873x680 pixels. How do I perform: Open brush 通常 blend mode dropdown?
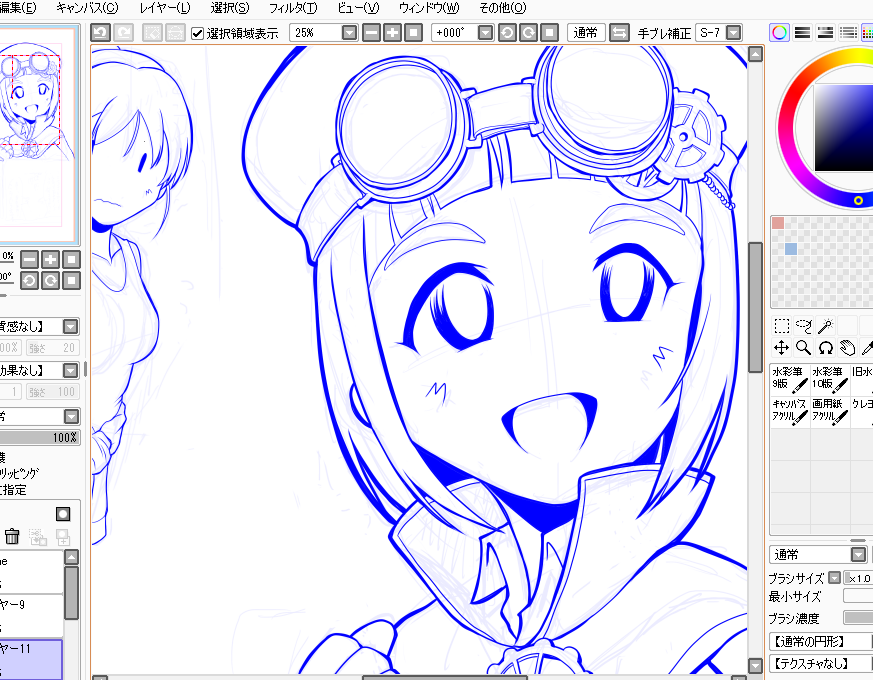coord(859,554)
